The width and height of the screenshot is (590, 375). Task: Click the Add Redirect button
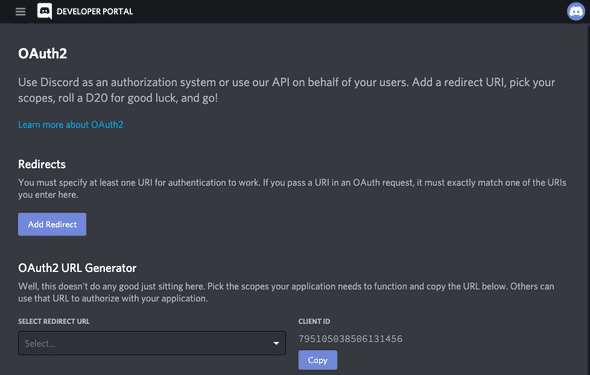[x=52, y=225]
